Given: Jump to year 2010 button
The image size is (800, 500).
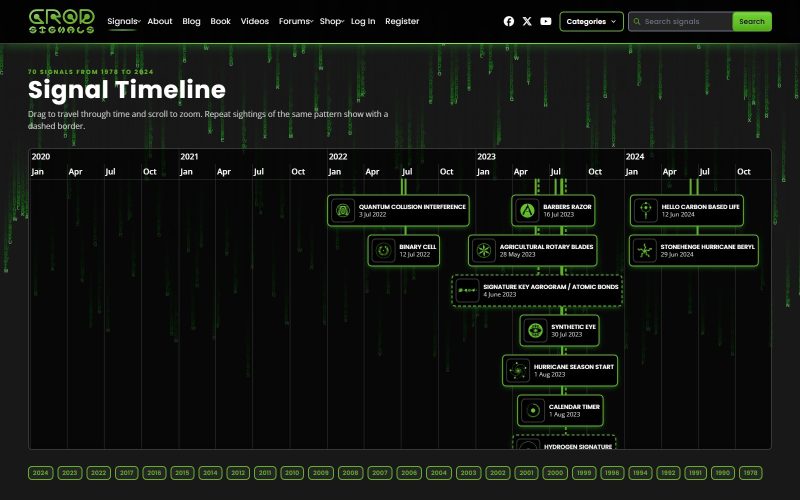Looking at the screenshot, I should pos(292,473).
